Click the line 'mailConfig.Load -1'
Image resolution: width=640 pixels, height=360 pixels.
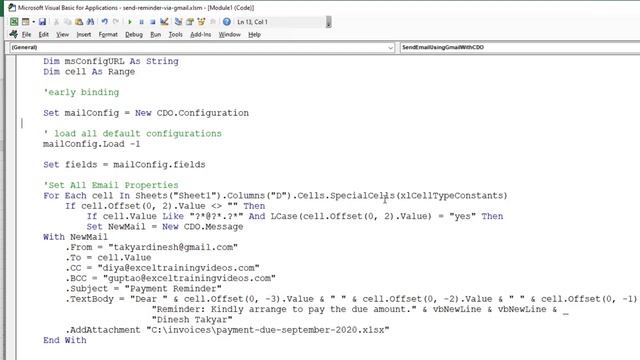point(92,144)
